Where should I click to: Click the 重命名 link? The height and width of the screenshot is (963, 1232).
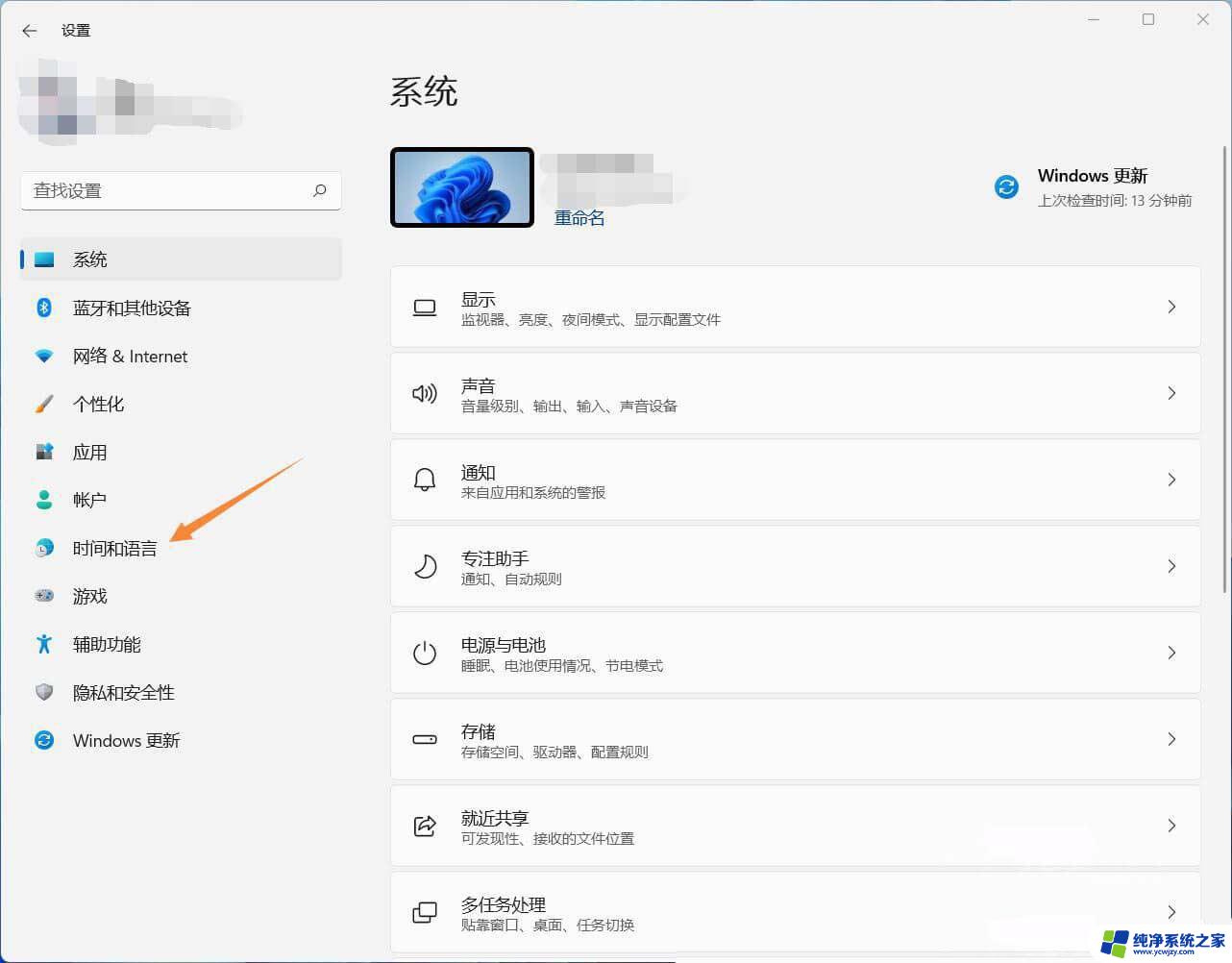(x=579, y=218)
